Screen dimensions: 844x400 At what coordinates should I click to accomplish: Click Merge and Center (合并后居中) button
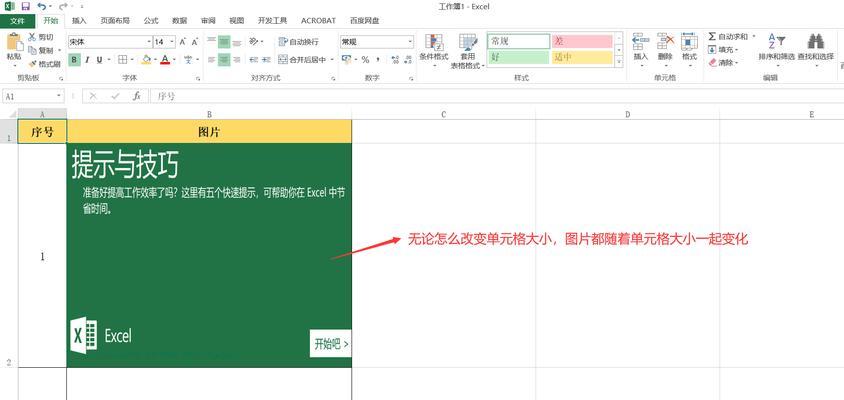coord(303,59)
